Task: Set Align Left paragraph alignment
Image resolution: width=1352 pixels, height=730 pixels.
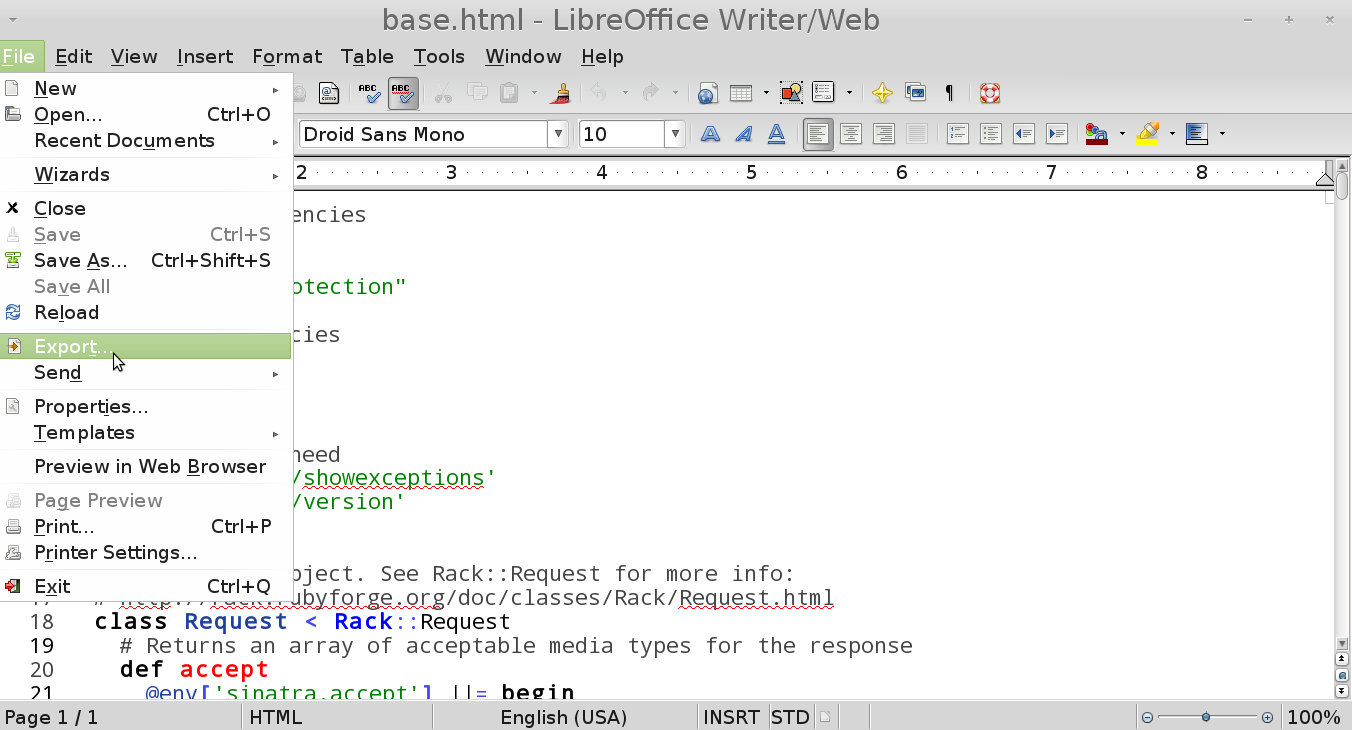Action: tap(818, 134)
